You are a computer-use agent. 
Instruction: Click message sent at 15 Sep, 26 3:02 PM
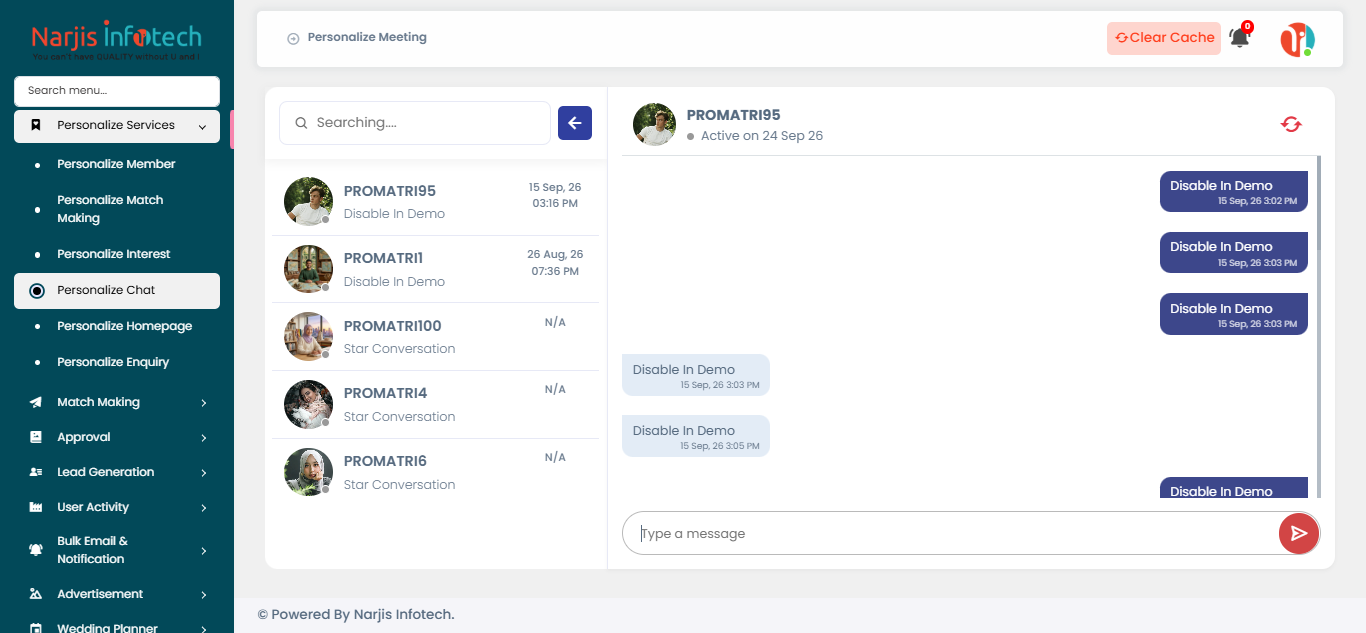click(1234, 191)
